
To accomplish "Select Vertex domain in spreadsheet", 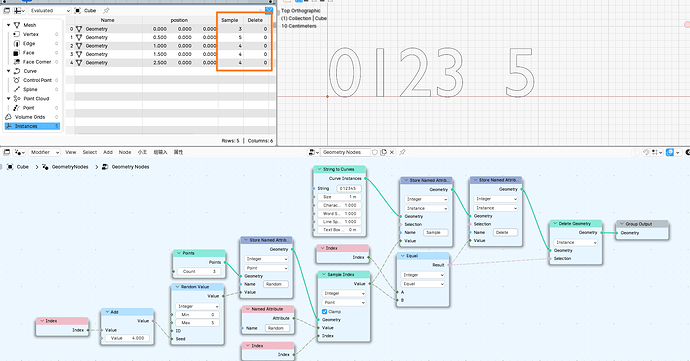I will [x=31, y=34].
